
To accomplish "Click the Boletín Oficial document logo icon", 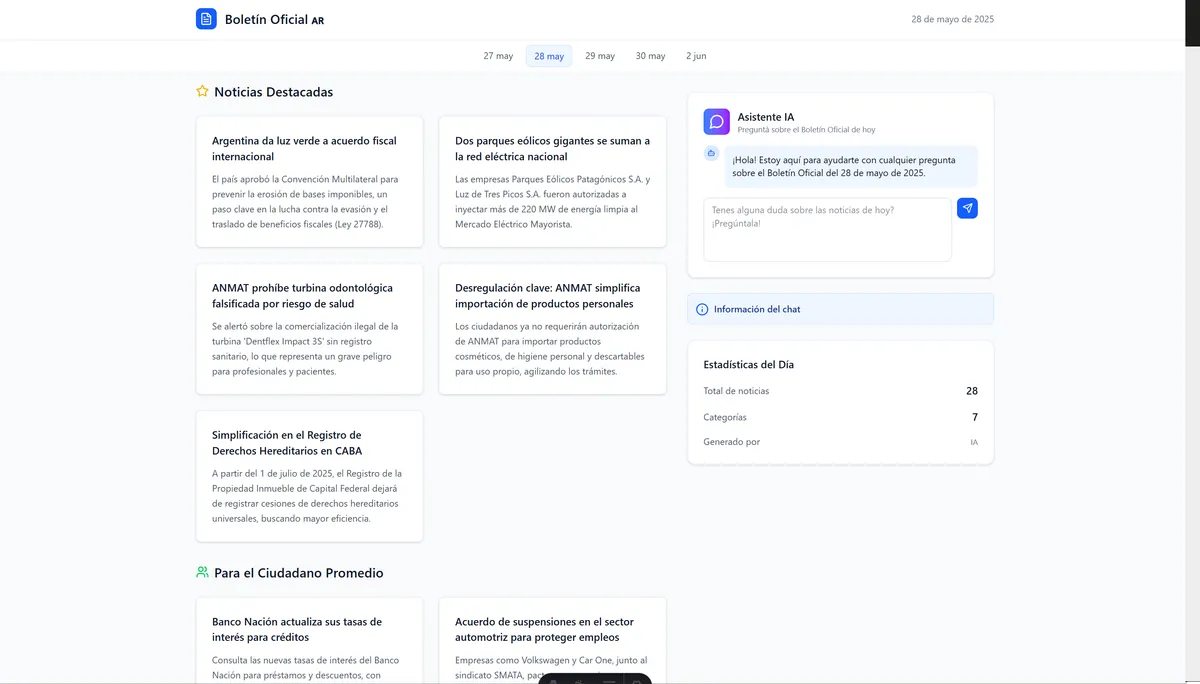I will coord(206,19).
